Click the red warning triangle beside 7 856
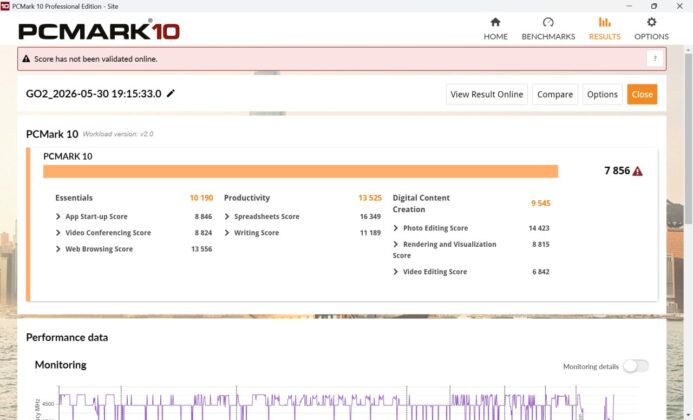This screenshot has width=693, height=420. coord(637,171)
